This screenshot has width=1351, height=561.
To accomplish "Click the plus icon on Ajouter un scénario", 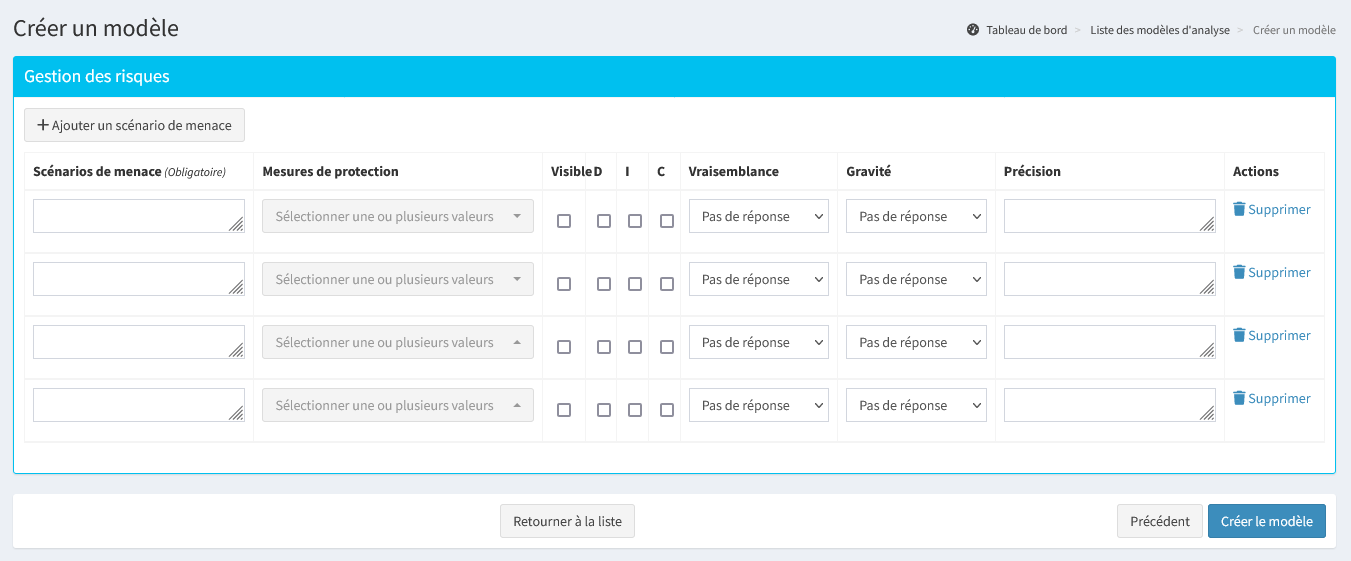I will pos(43,125).
